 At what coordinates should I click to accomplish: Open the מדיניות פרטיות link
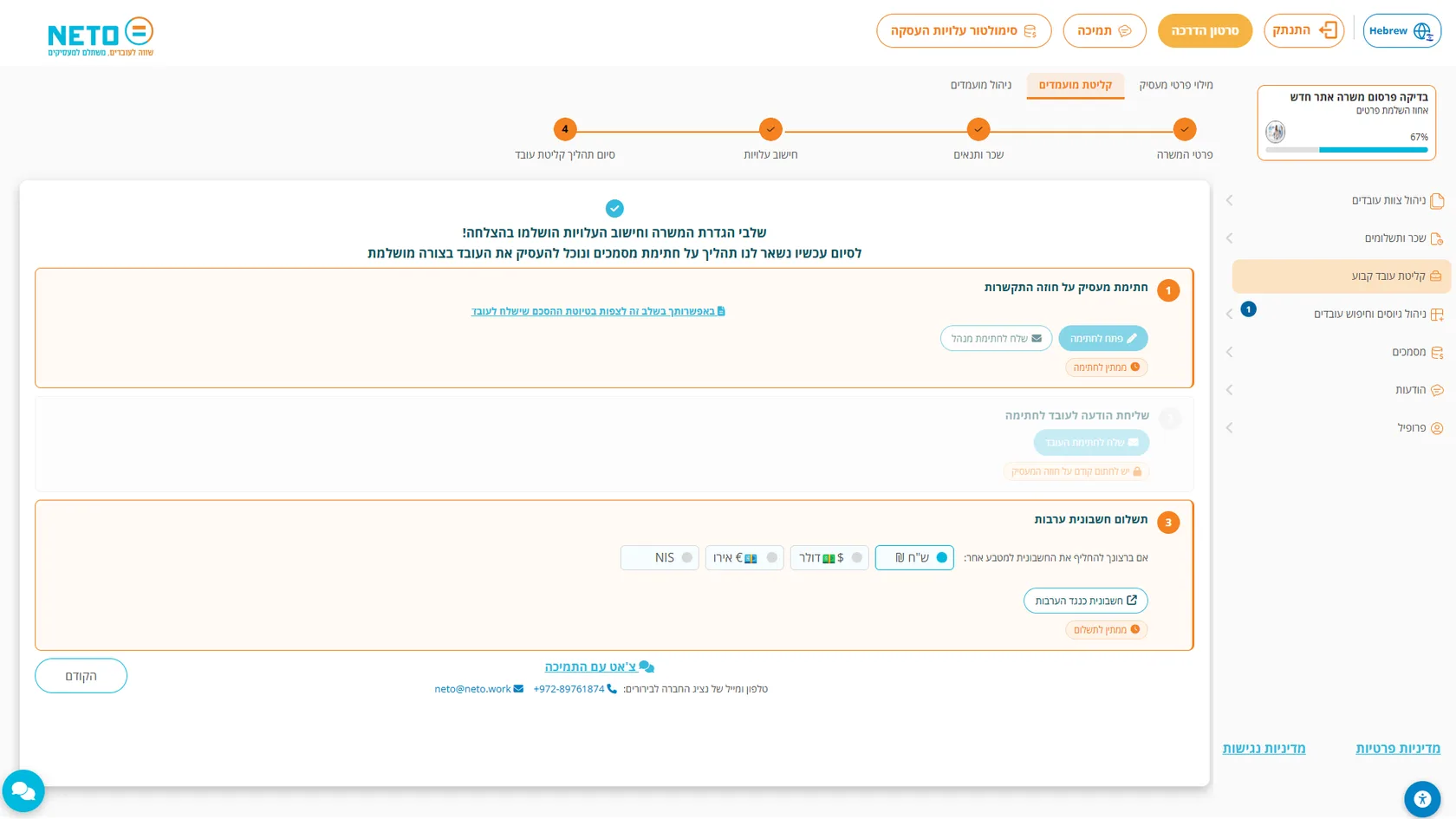tap(1398, 748)
